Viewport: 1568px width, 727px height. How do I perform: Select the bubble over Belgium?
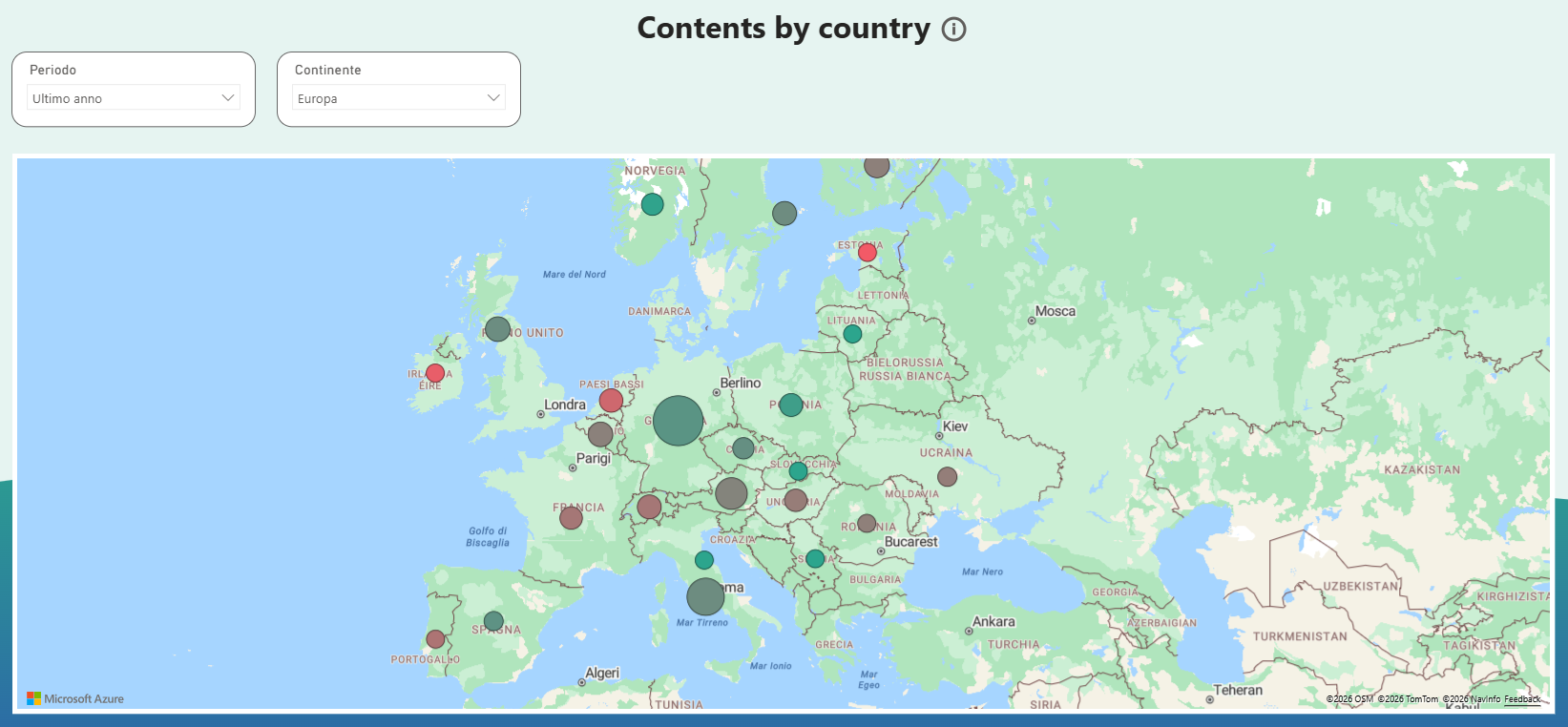tap(600, 435)
